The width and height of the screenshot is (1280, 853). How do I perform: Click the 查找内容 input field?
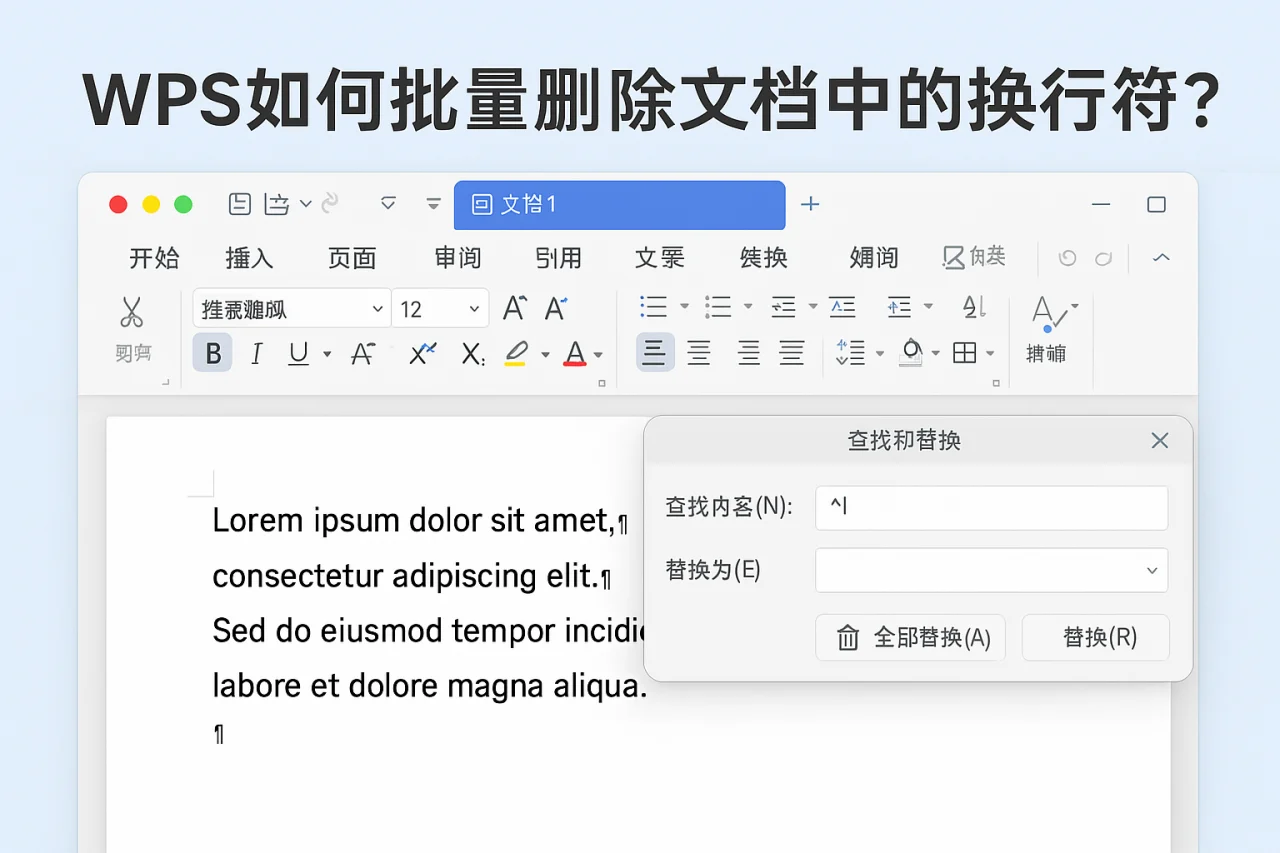coord(991,508)
